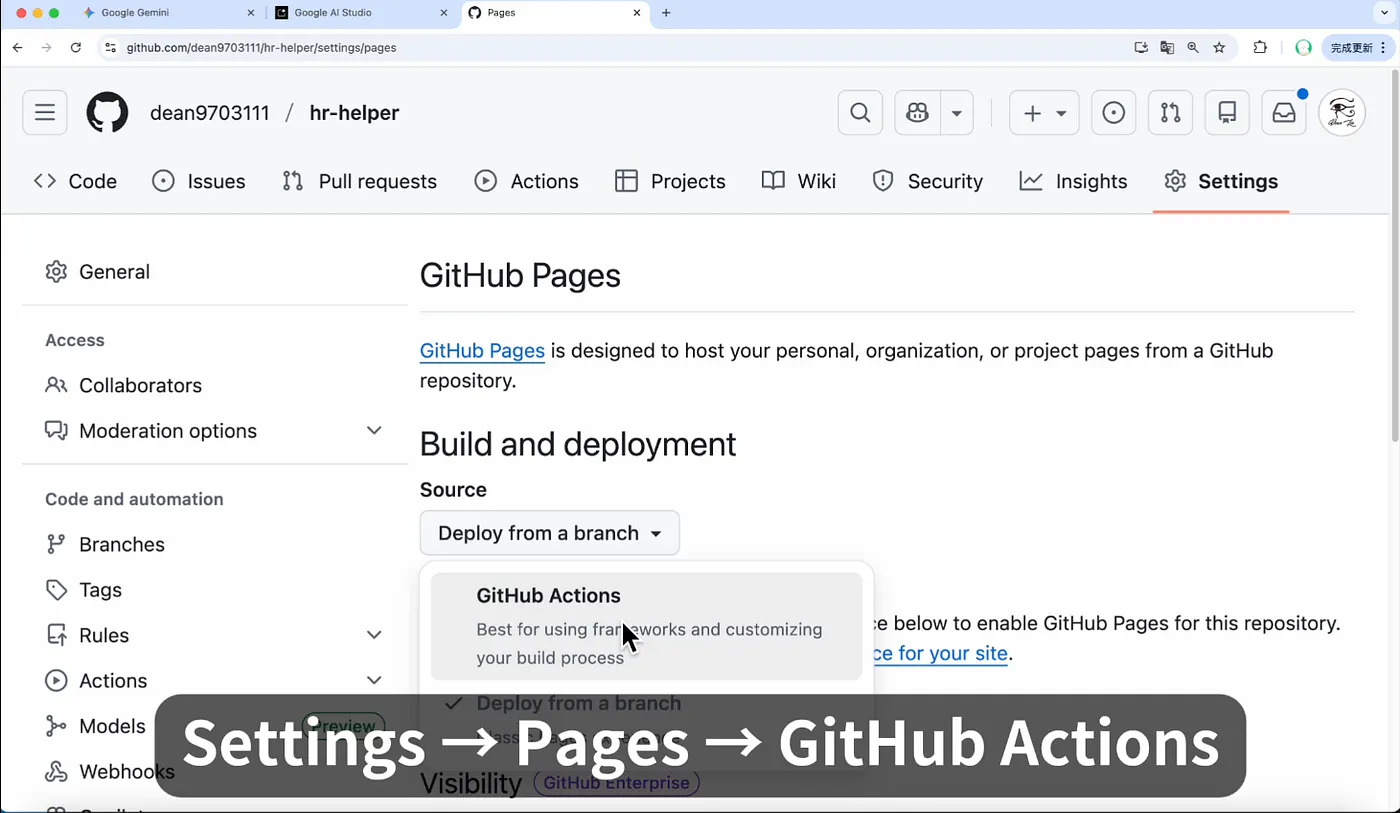The width and height of the screenshot is (1400, 813).
Task: Switch to the Google Gemini browser tab
Action: coord(170,13)
